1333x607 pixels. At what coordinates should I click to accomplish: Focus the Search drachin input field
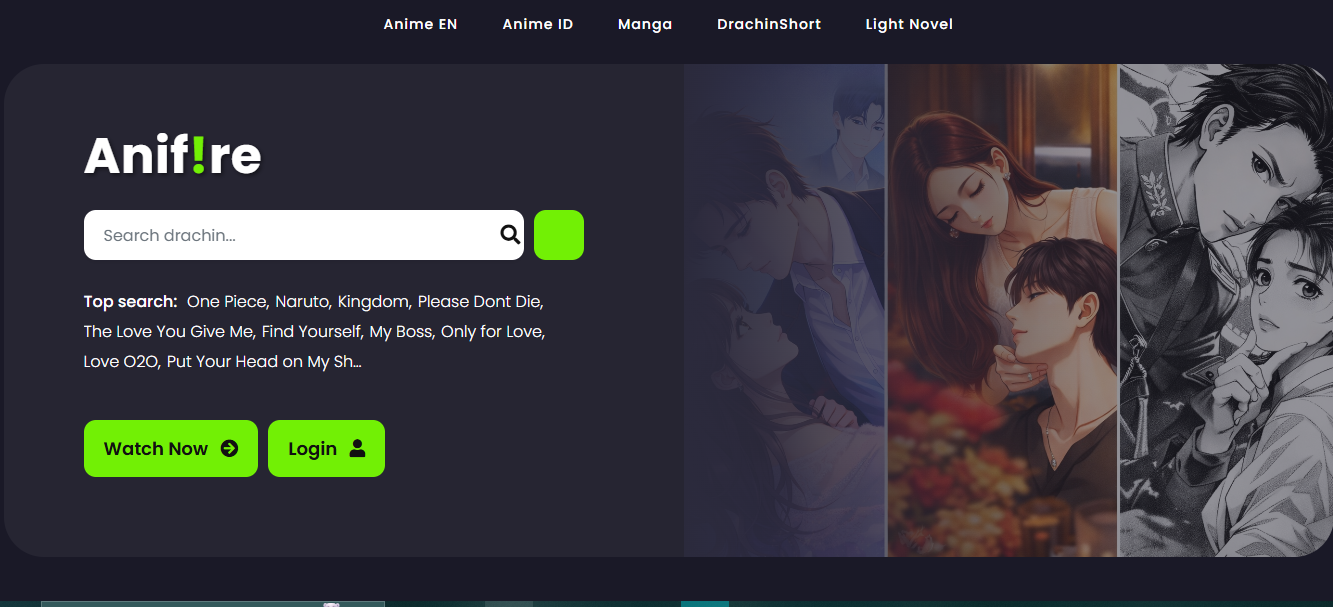point(290,235)
